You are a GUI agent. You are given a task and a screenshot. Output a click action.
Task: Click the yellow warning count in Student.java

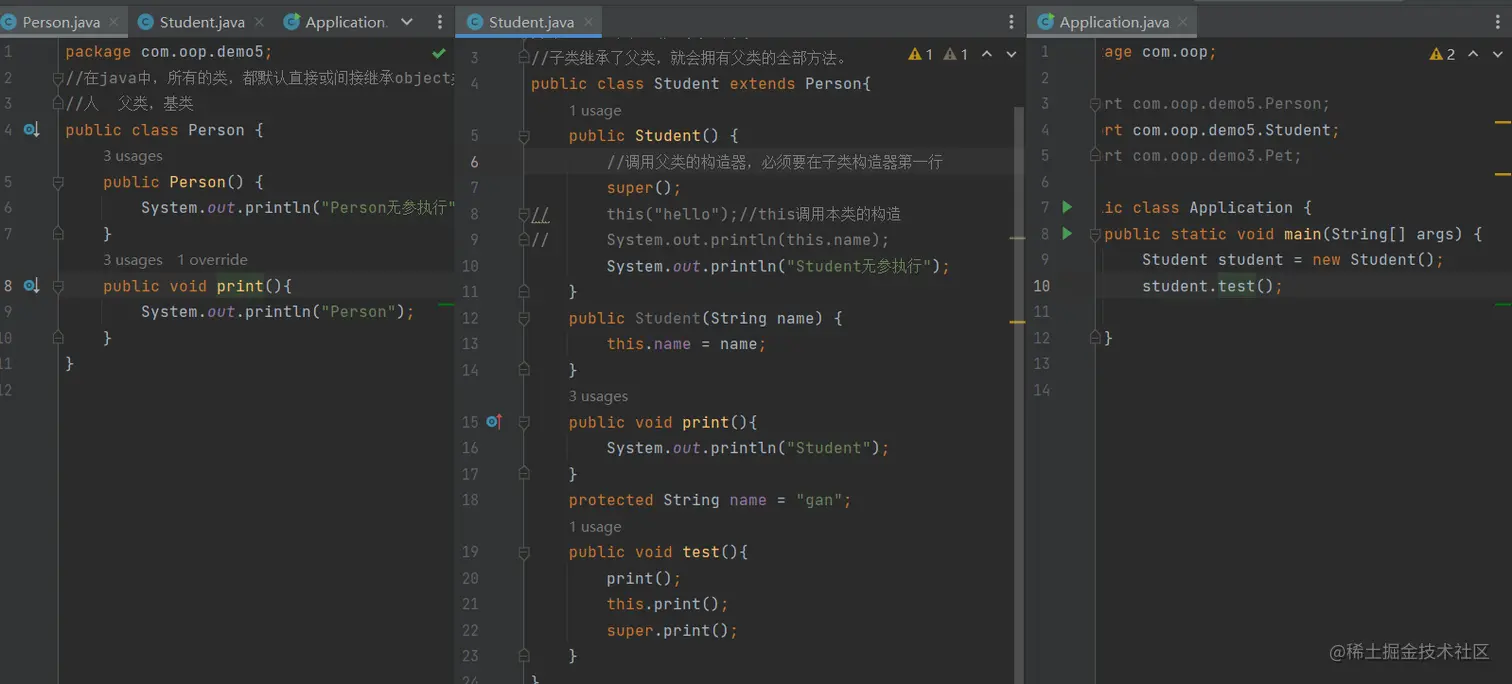tap(920, 54)
